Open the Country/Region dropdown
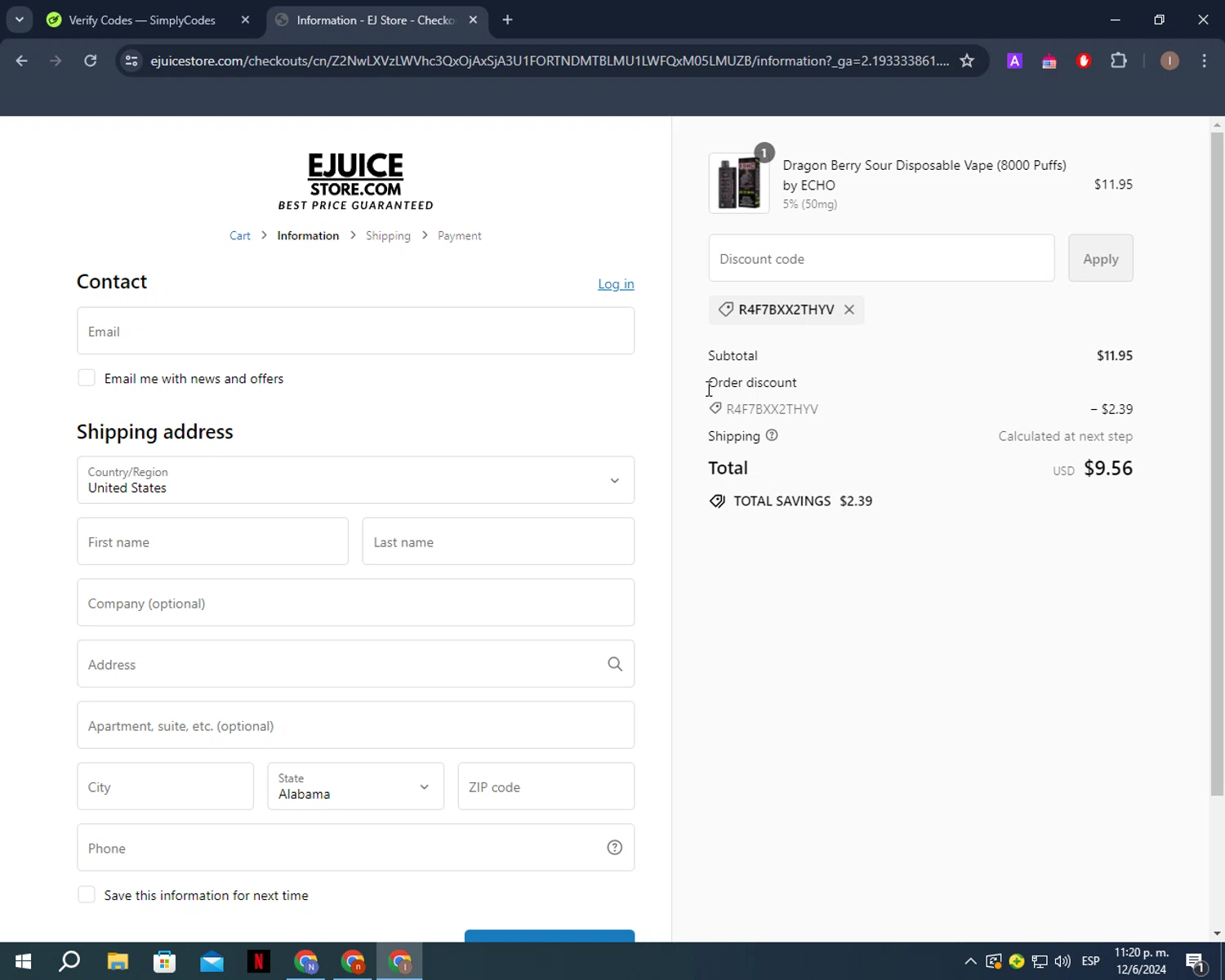This screenshot has width=1225, height=980. [x=355, y=480]
